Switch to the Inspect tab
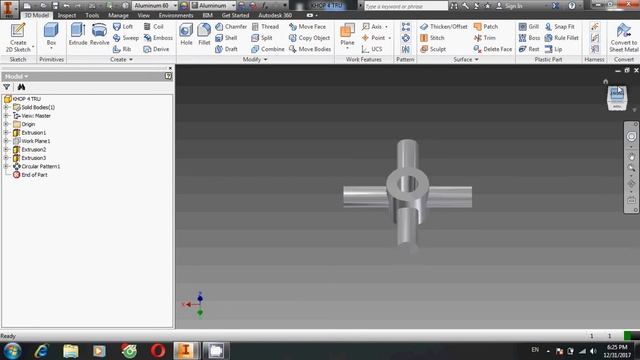This screenshot has height=360, width=640. (x=67, y=16)
